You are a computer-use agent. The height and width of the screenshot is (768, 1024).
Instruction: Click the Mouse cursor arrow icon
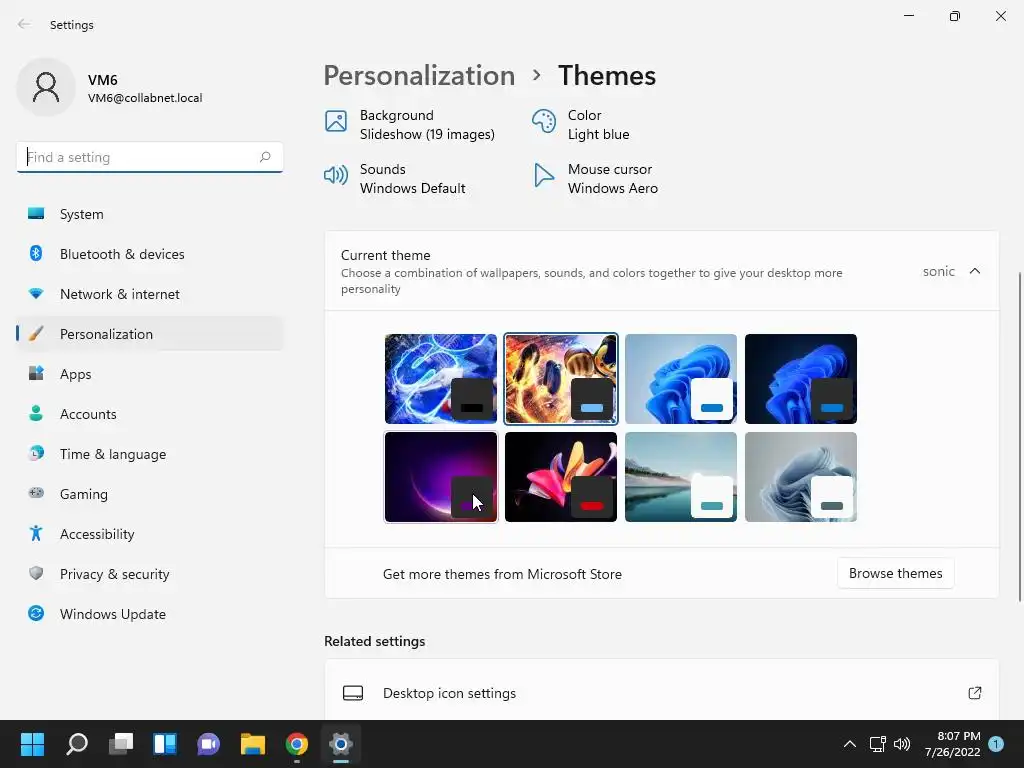543,175
